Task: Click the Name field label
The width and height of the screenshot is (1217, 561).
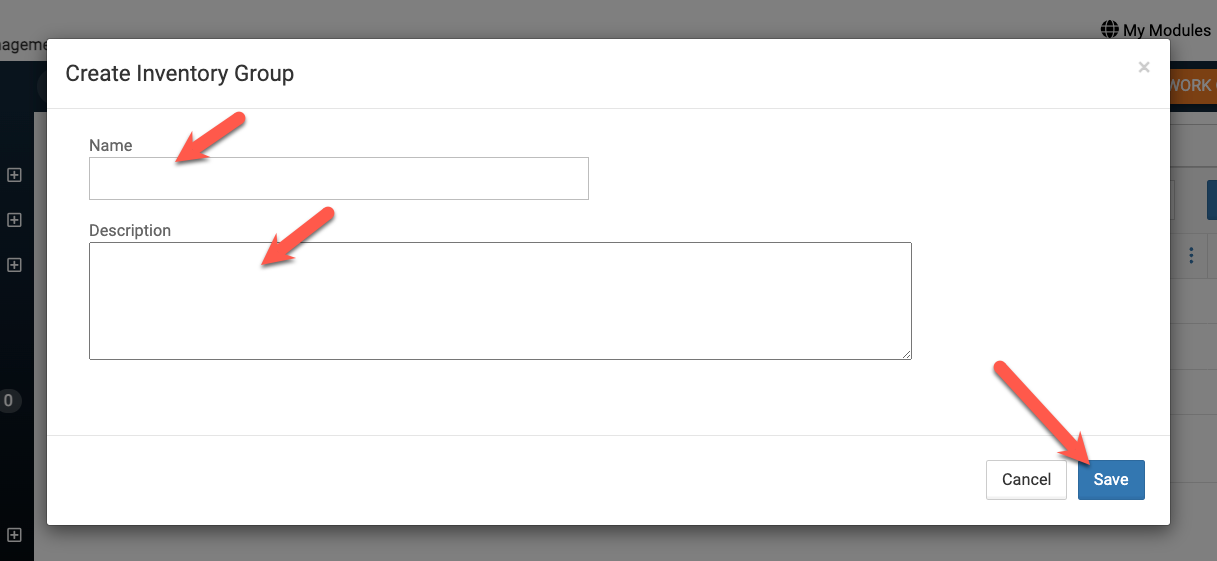Action: click(110, 145)
